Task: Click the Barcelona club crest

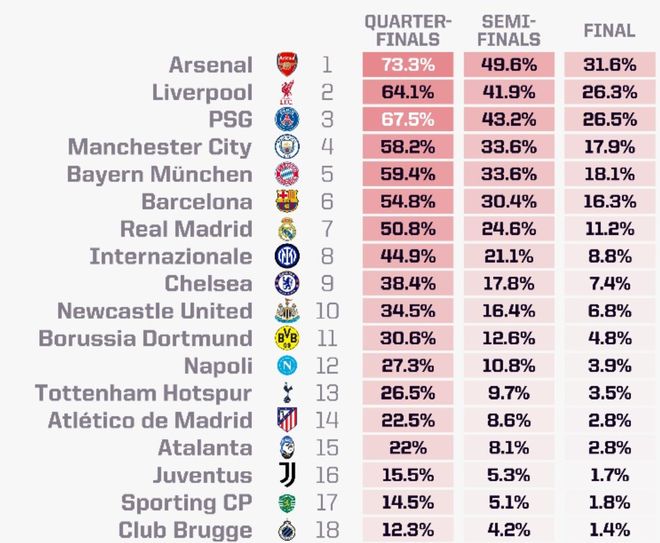Action: click(287, 201)
